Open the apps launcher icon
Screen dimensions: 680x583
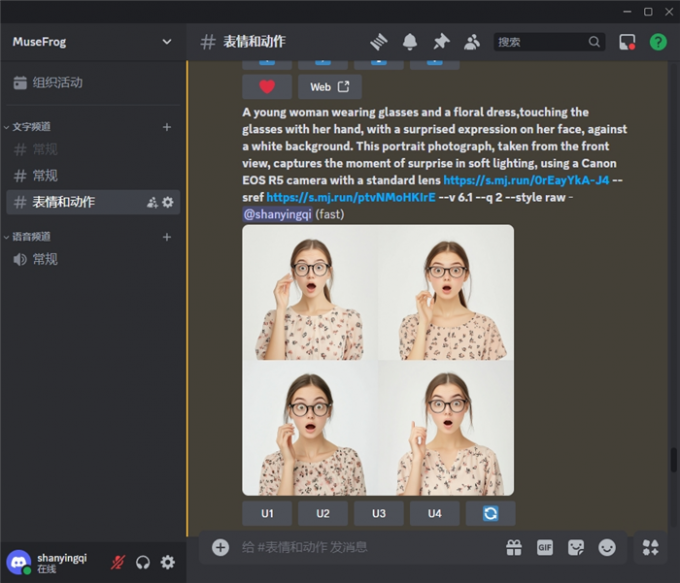point(651,547)
